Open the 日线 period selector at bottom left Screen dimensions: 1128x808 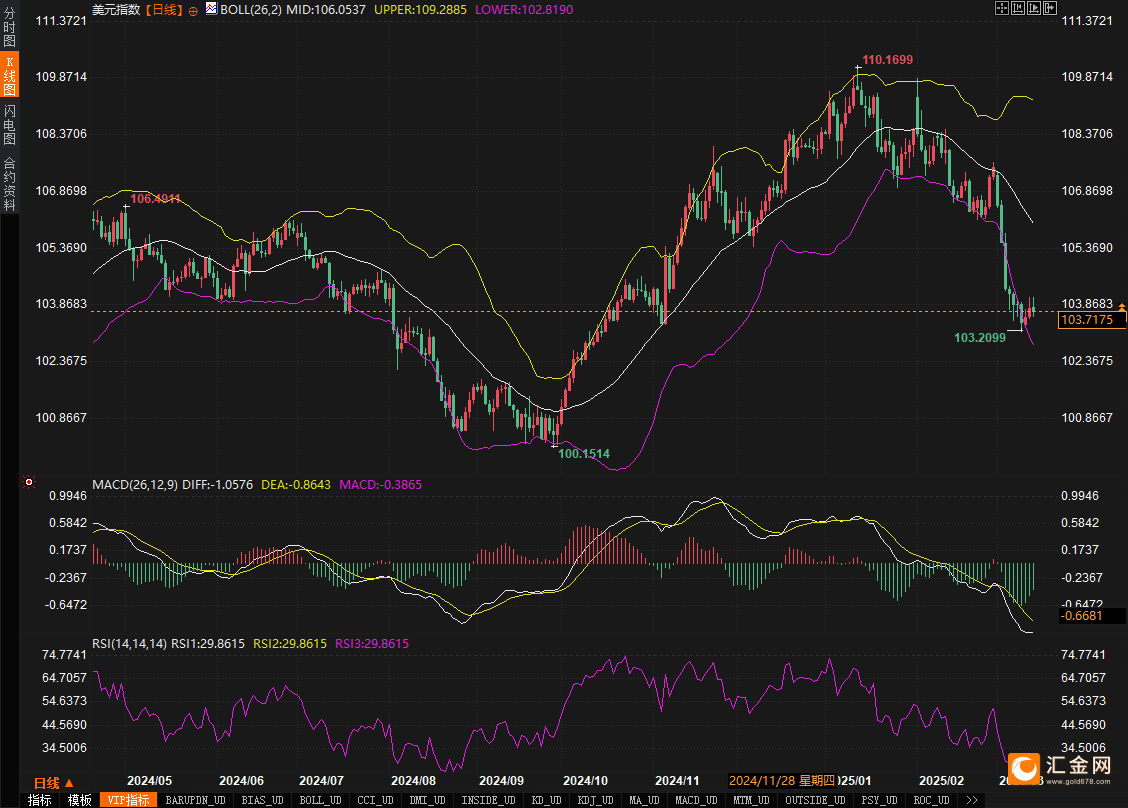[54, 783]
